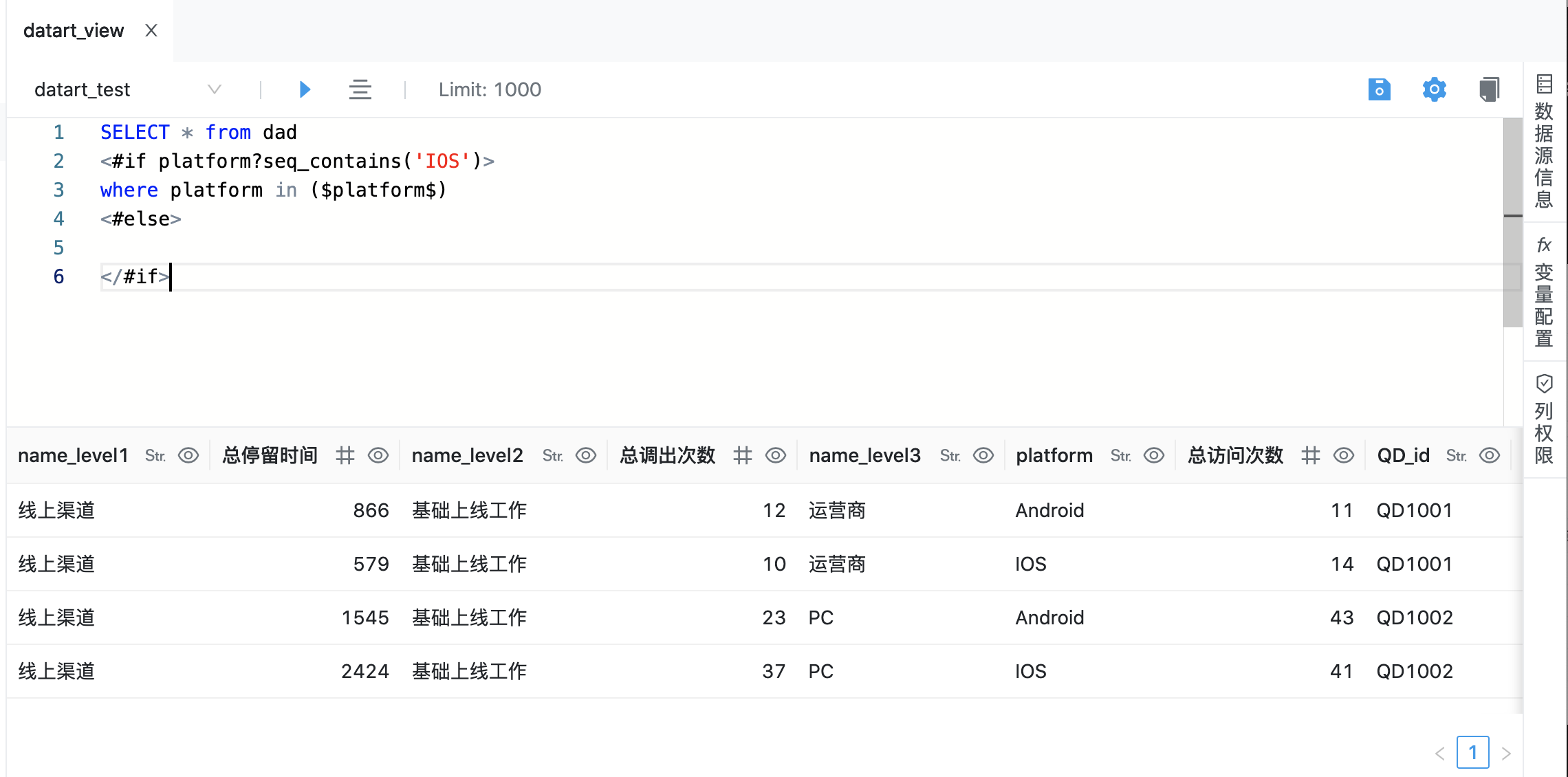This screenshot has width=1568, height=777.
Task: Change Str type of platform column
Action: pyautogui.click(x=1121, y=455)
